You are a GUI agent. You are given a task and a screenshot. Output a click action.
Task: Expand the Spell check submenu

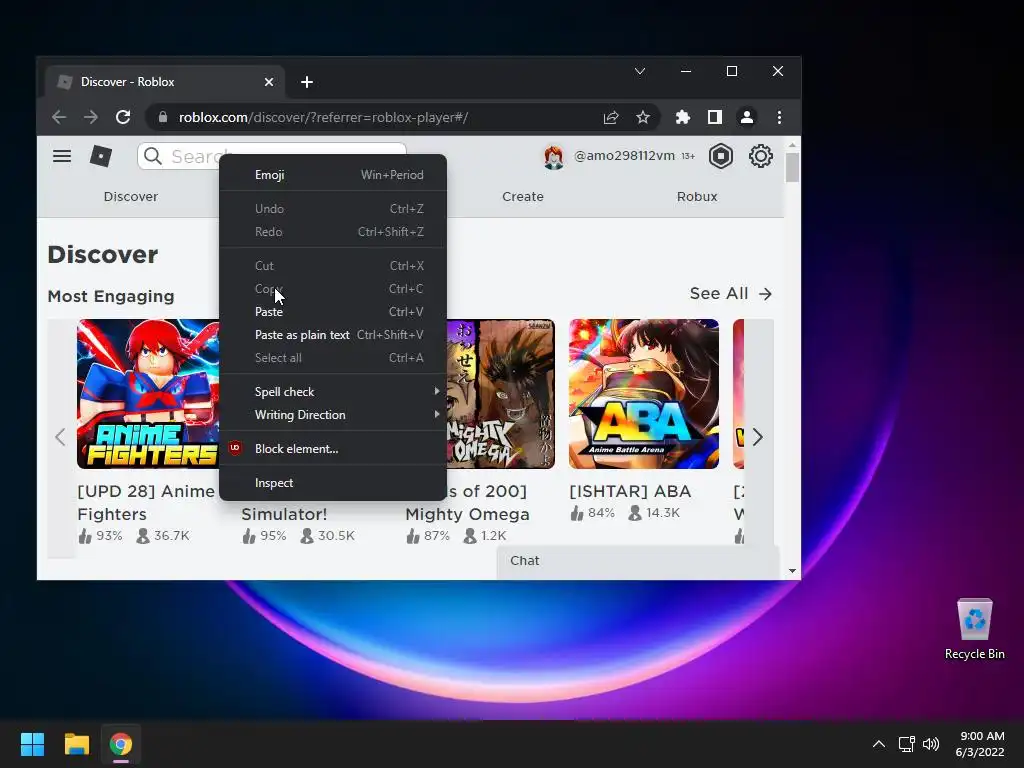[x=333, y=392]
